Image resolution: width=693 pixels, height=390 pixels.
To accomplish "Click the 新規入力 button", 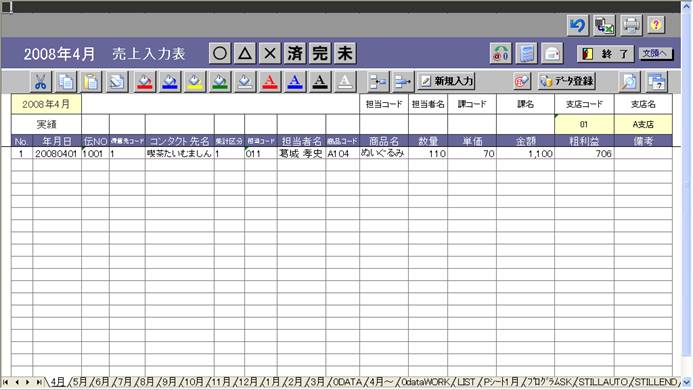I will (x=446, y=81).
